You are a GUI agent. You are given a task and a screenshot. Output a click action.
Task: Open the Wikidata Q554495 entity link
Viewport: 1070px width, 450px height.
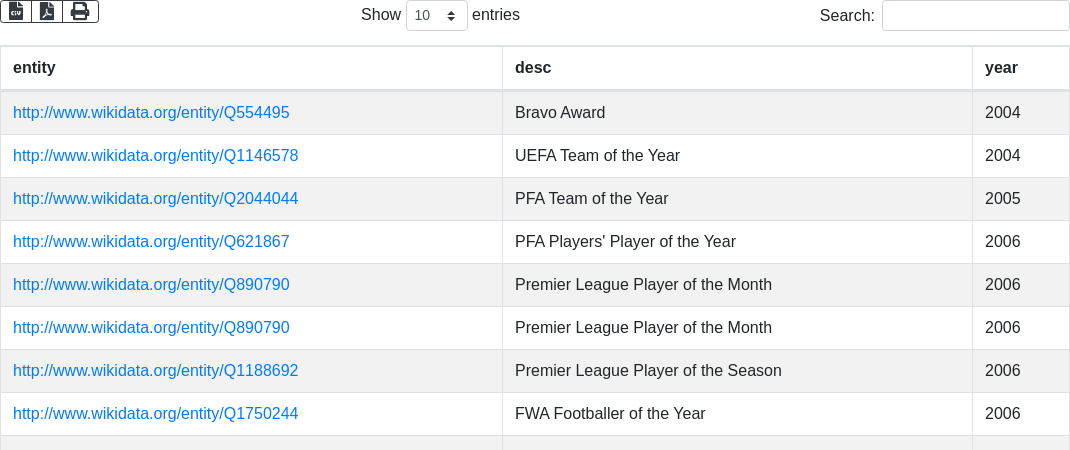[151, 113]
